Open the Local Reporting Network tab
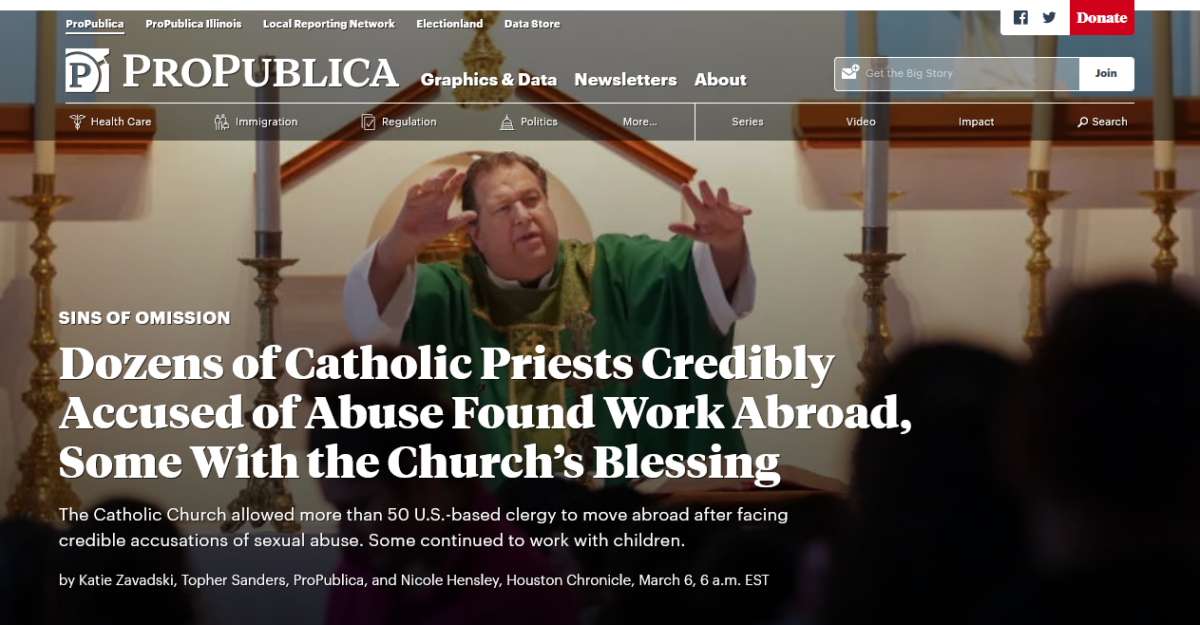Screen dimensions: 1200x625 329,24
